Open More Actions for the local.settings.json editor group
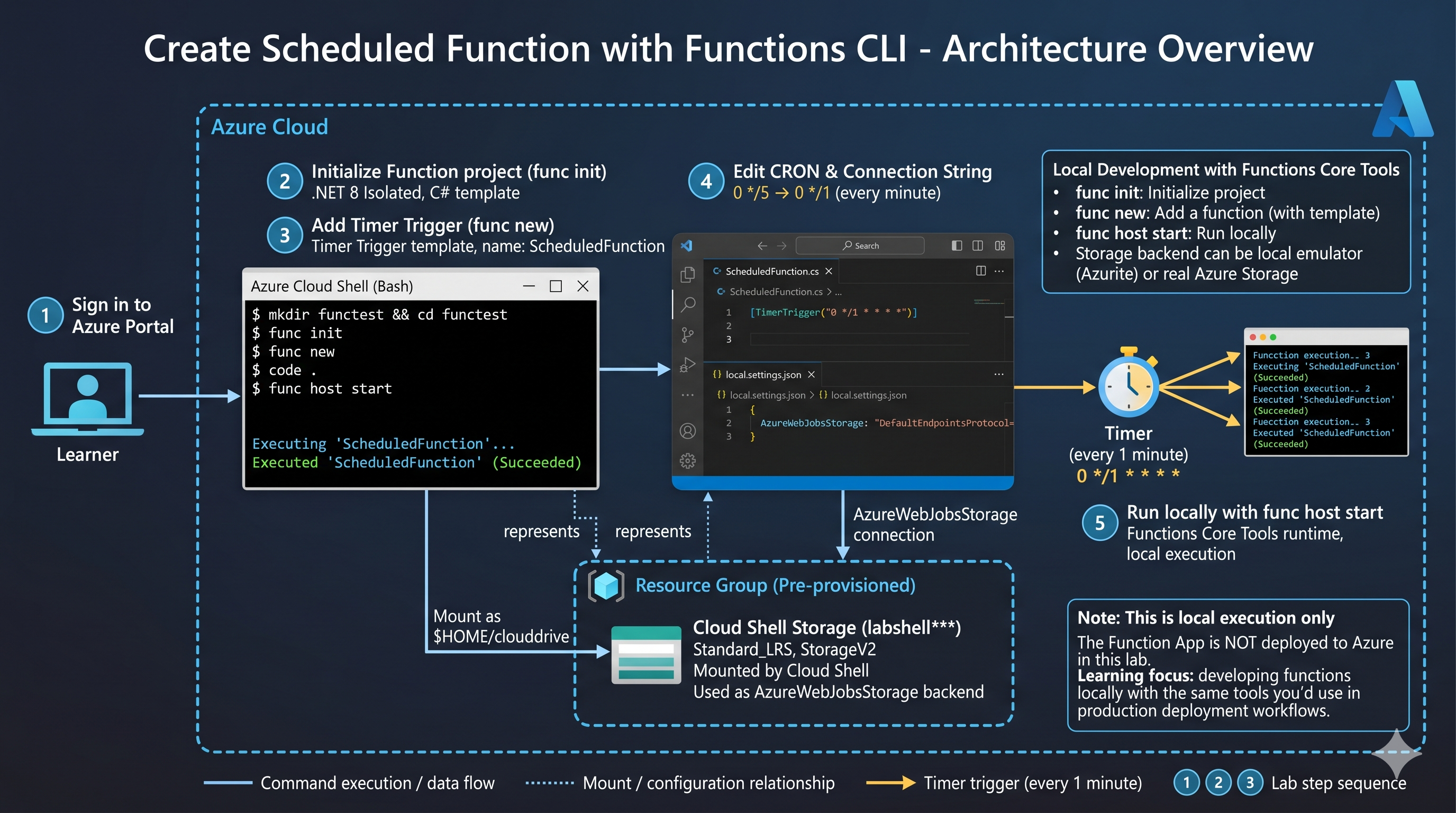Screen dimensions: 1456x813 (999, 374)
